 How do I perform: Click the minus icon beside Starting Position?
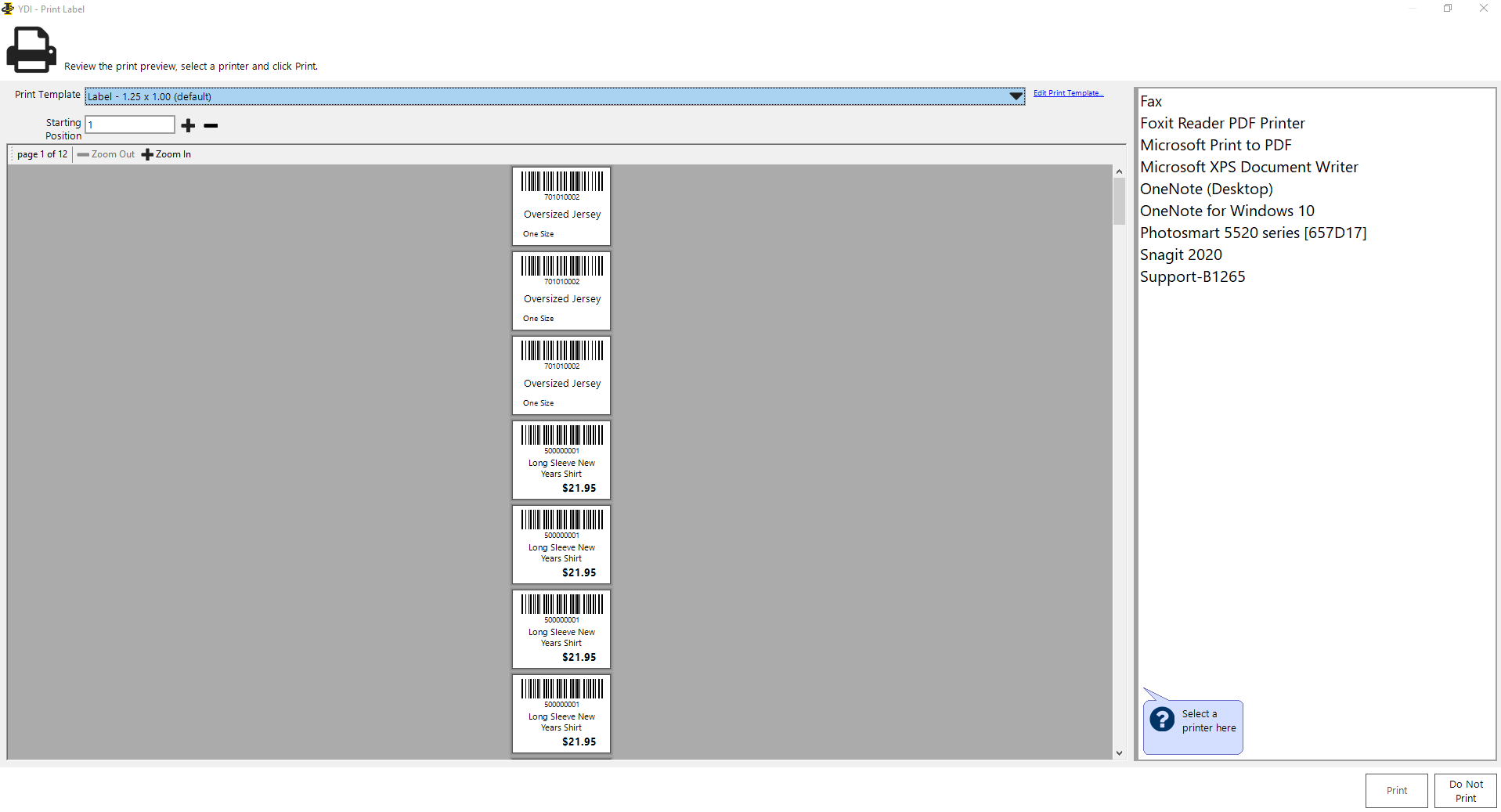(211, 125)
